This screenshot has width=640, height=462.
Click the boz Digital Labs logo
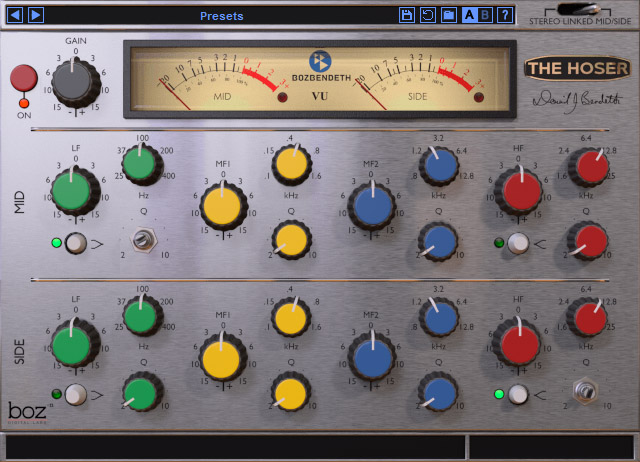pyautogui.click(x=28, y=412)
